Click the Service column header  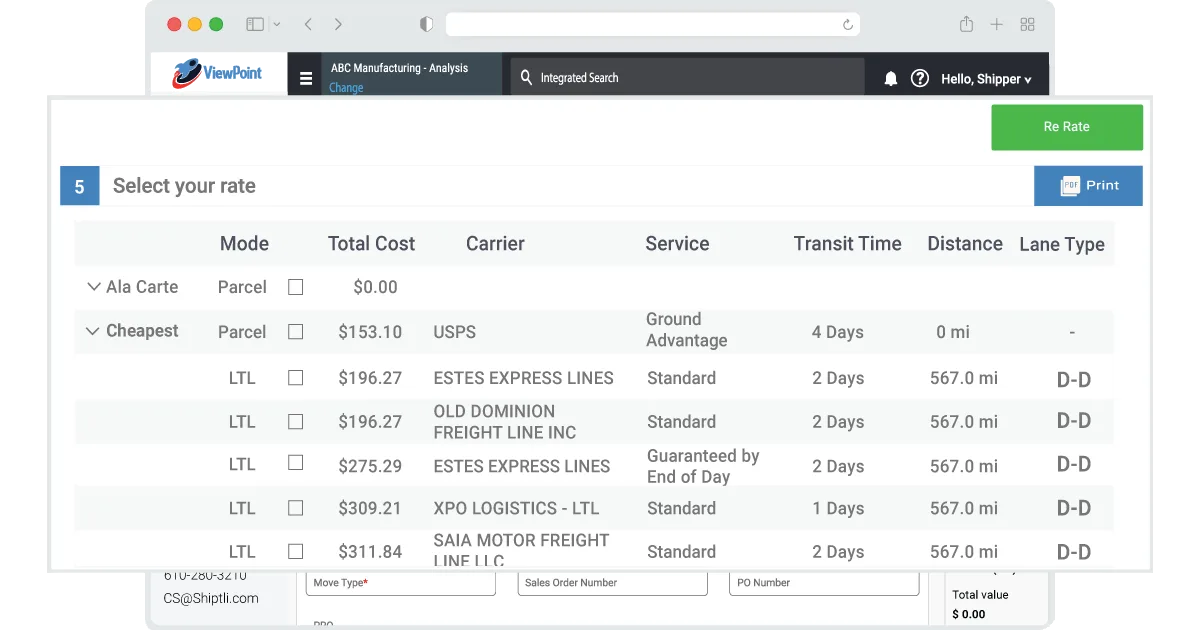click(677, 243)
